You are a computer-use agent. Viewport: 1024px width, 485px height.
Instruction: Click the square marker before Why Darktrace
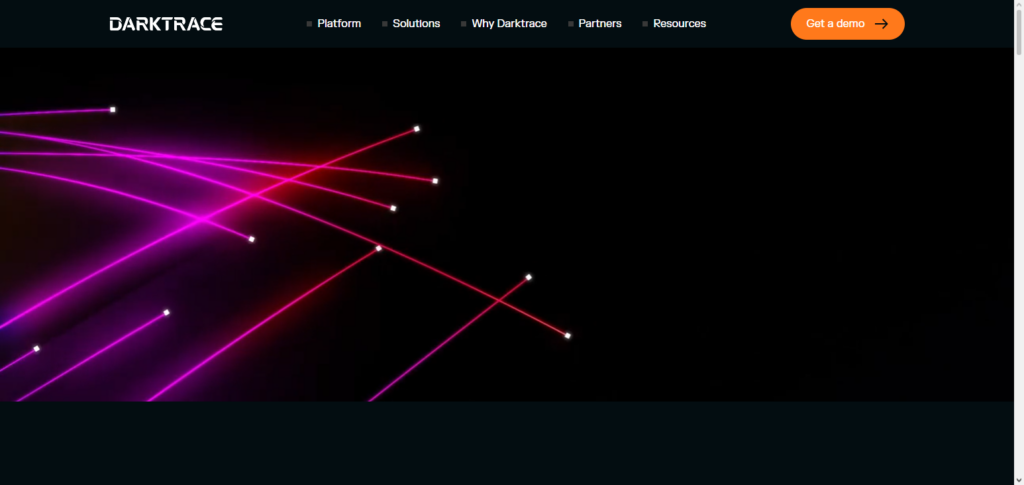[464, 24]
